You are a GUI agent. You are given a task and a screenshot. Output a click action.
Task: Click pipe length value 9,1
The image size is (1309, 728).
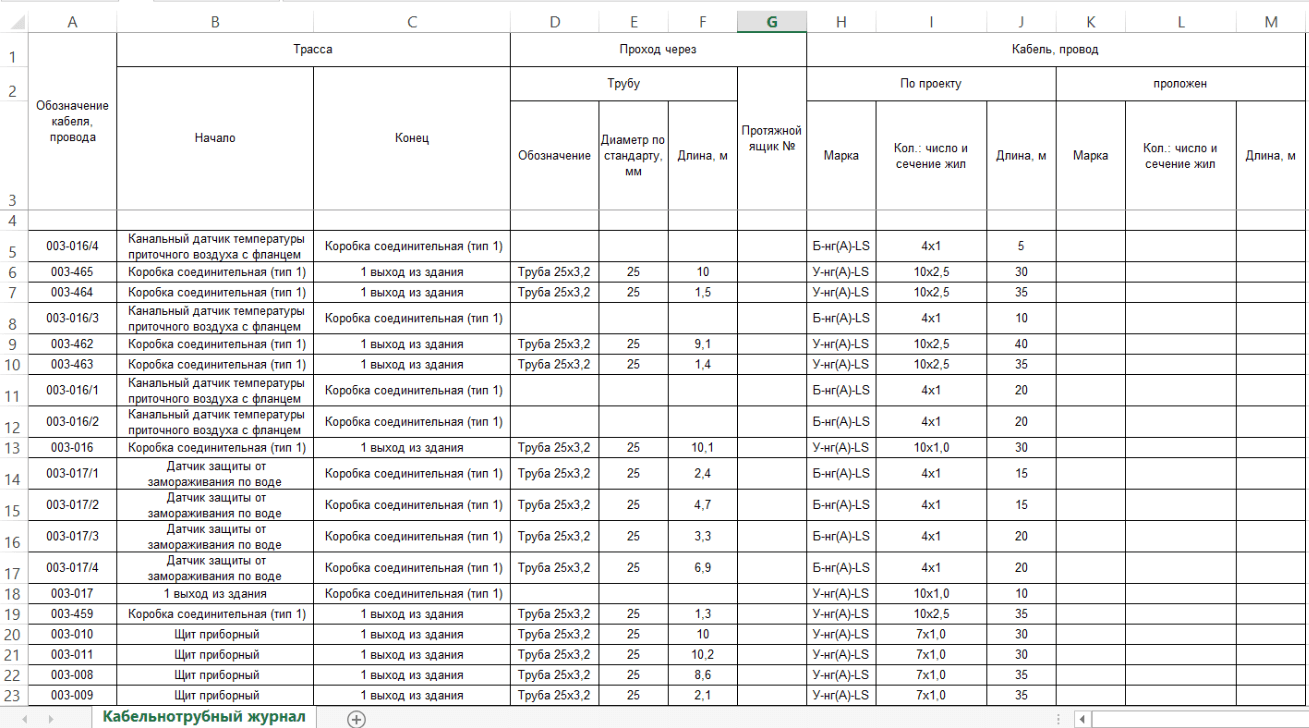703,344
